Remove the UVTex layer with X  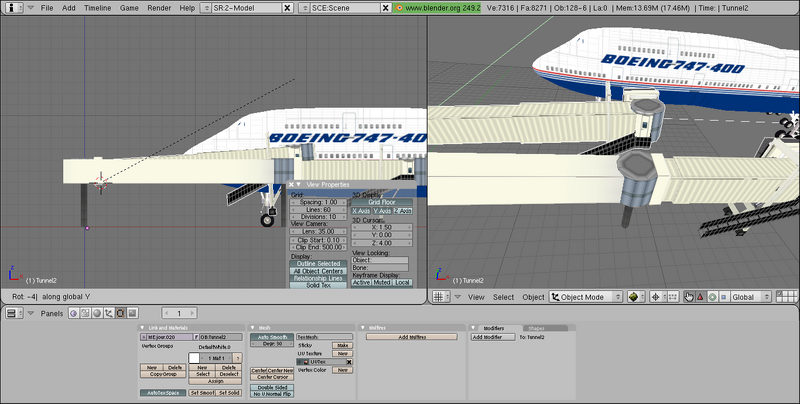tap(349, 362)
